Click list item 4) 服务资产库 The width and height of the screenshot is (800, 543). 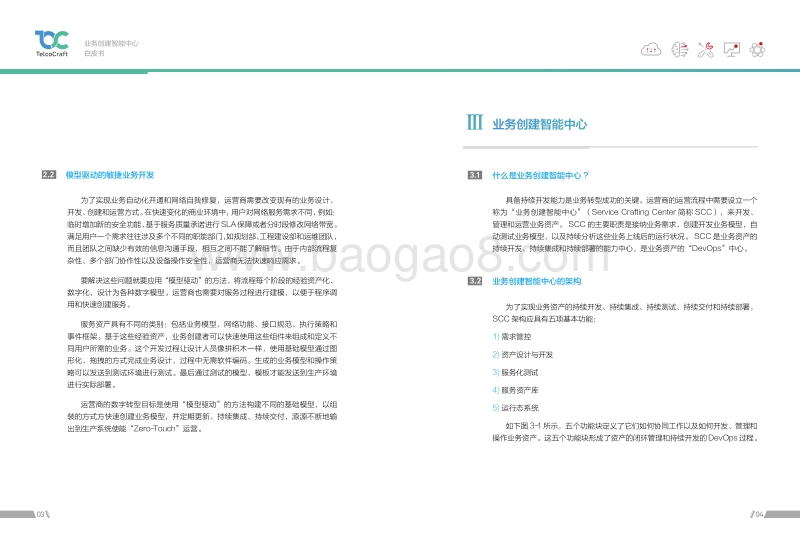click(x=515, y=390)
